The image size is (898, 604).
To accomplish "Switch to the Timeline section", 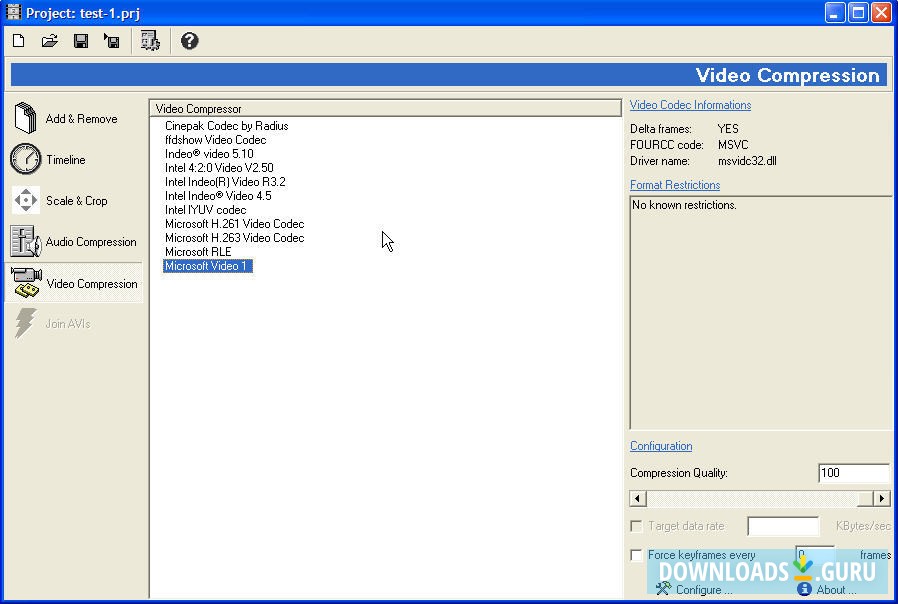I will click(x=65, y=160).
